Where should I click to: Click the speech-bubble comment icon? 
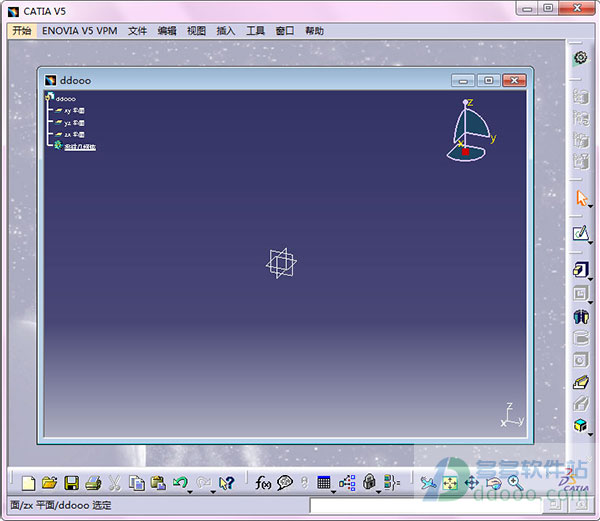[285, 483]
